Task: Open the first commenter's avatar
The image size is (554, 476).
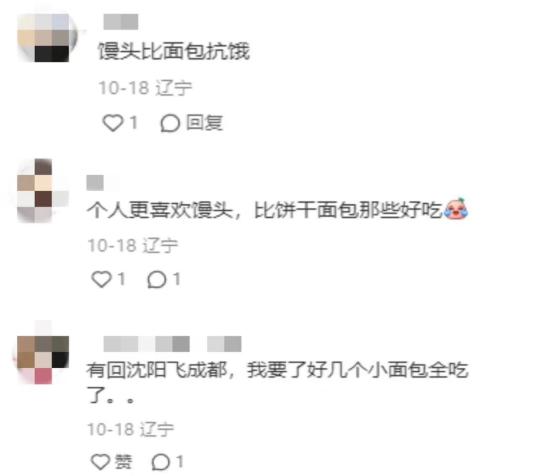Action: [x=47, y=37]
